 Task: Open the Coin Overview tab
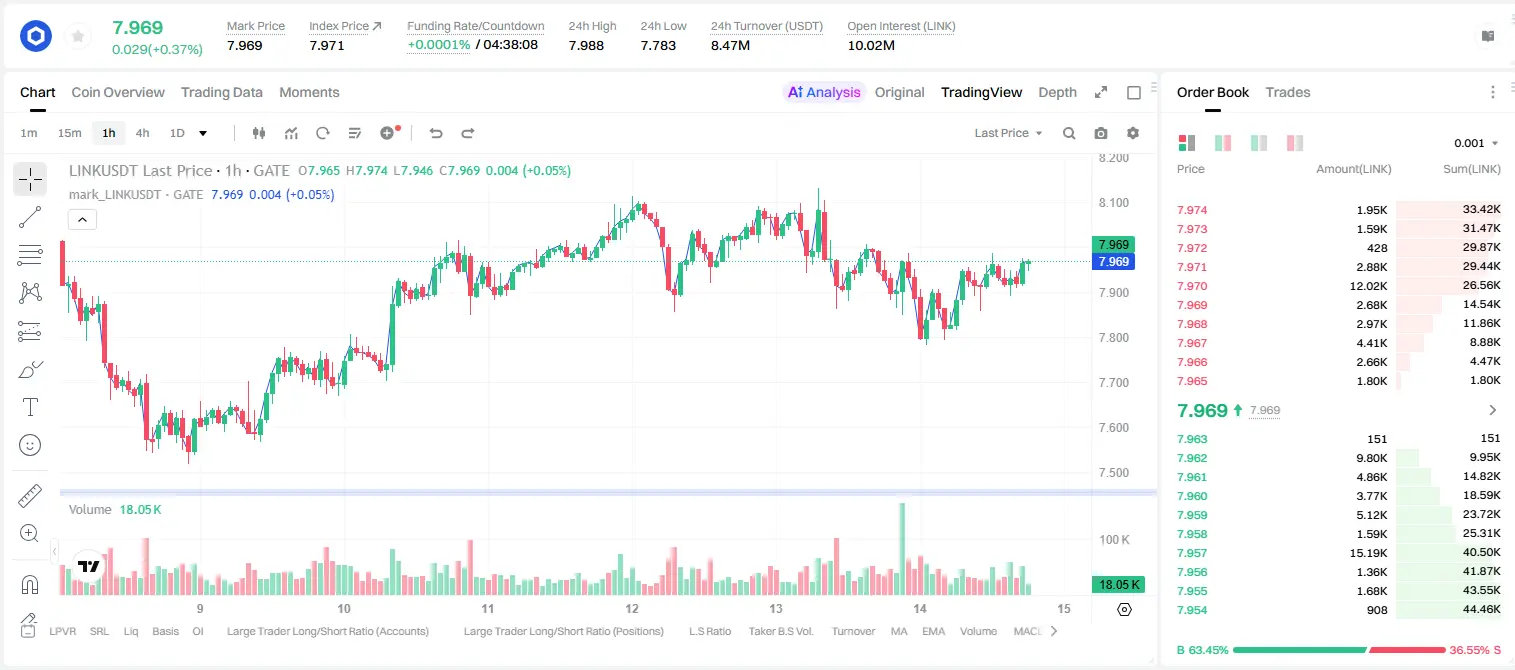(x=118, y=92)
